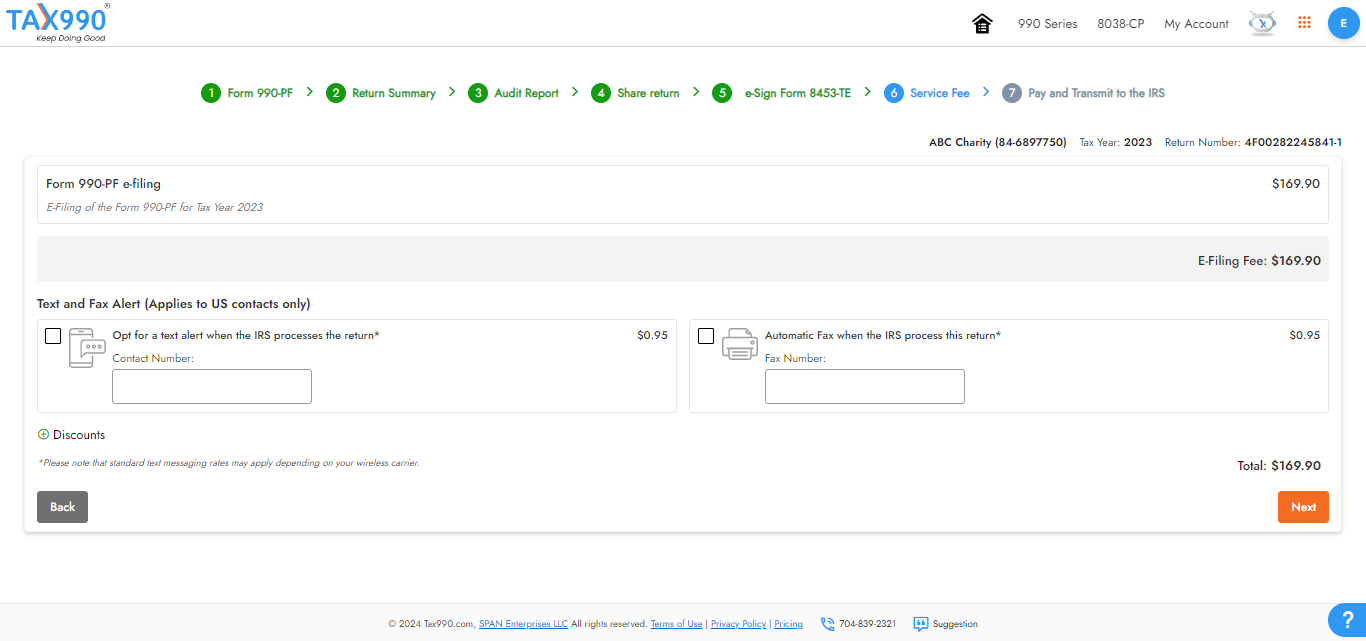
Task: Click $0.95 price for automatic fax
Action: tap(1305, 336)
